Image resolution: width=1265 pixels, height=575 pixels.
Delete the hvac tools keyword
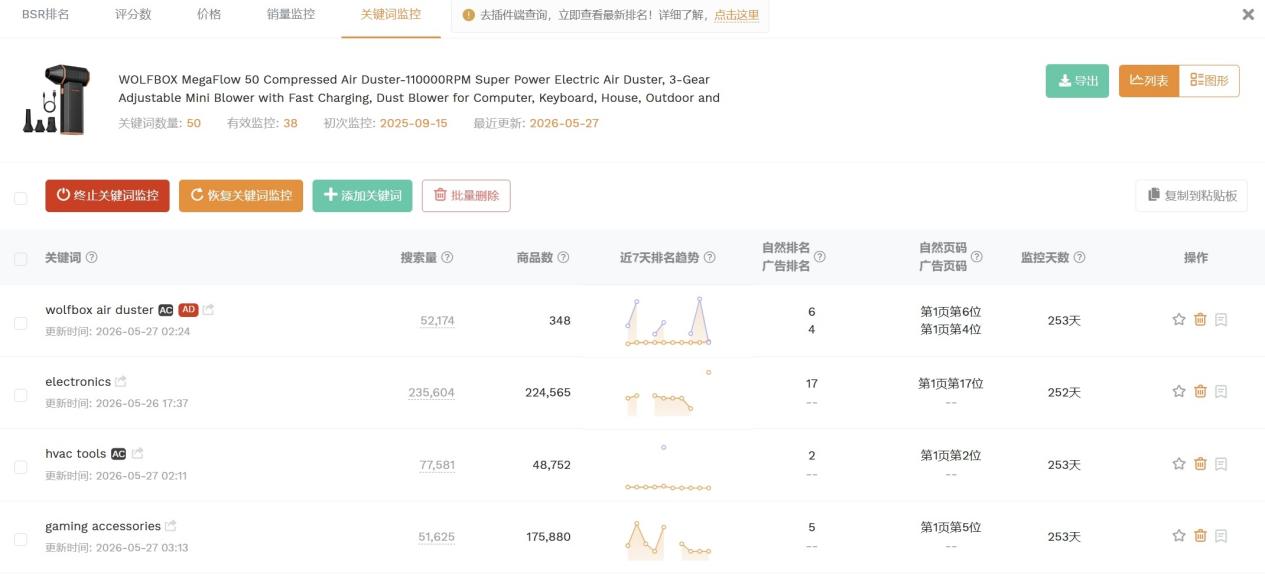point(1200,464)
